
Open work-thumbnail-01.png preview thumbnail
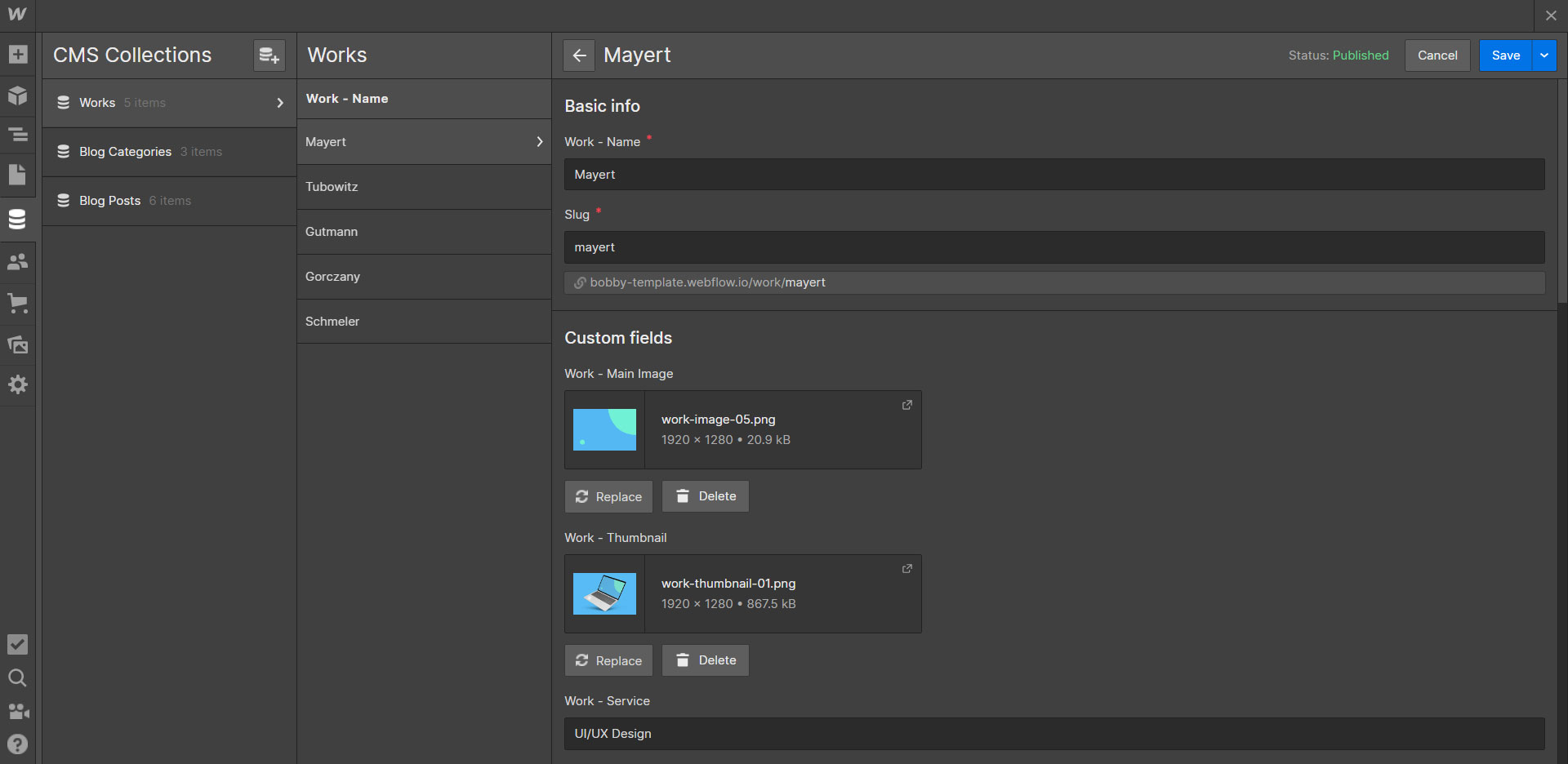pos(605,593)
